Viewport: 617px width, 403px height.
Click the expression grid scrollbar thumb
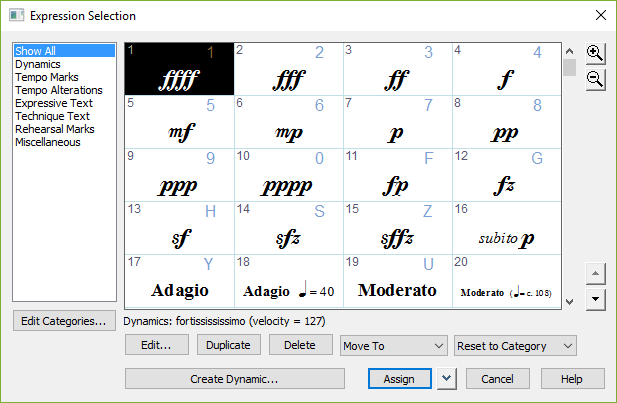569,67
